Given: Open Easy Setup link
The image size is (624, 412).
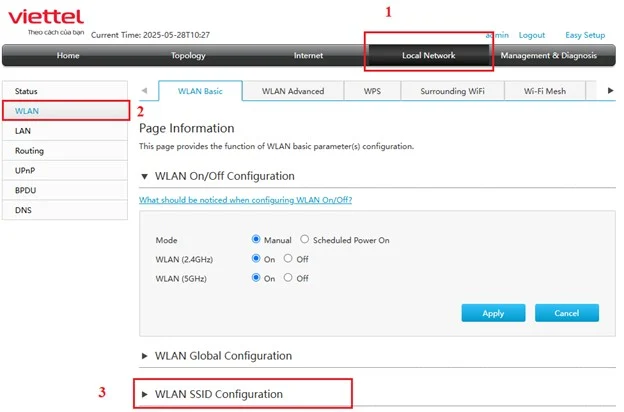Looking at the screenshot, I should coord(585,35).
